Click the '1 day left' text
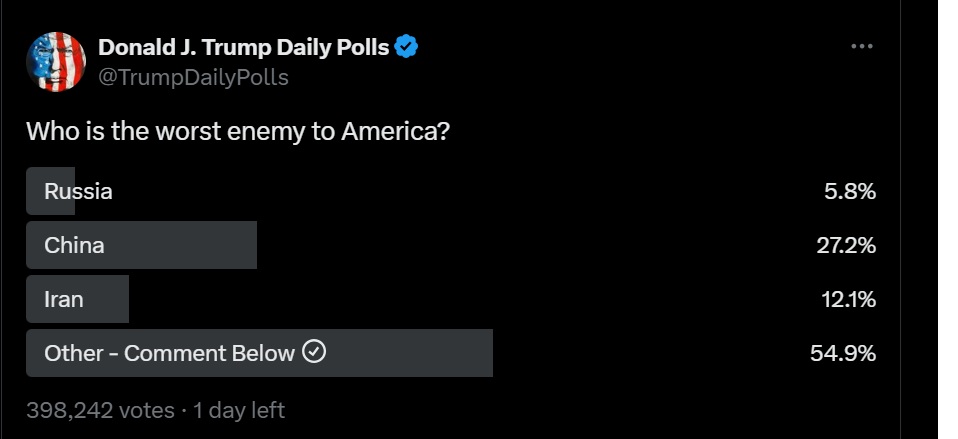 [x=239, y=410]
